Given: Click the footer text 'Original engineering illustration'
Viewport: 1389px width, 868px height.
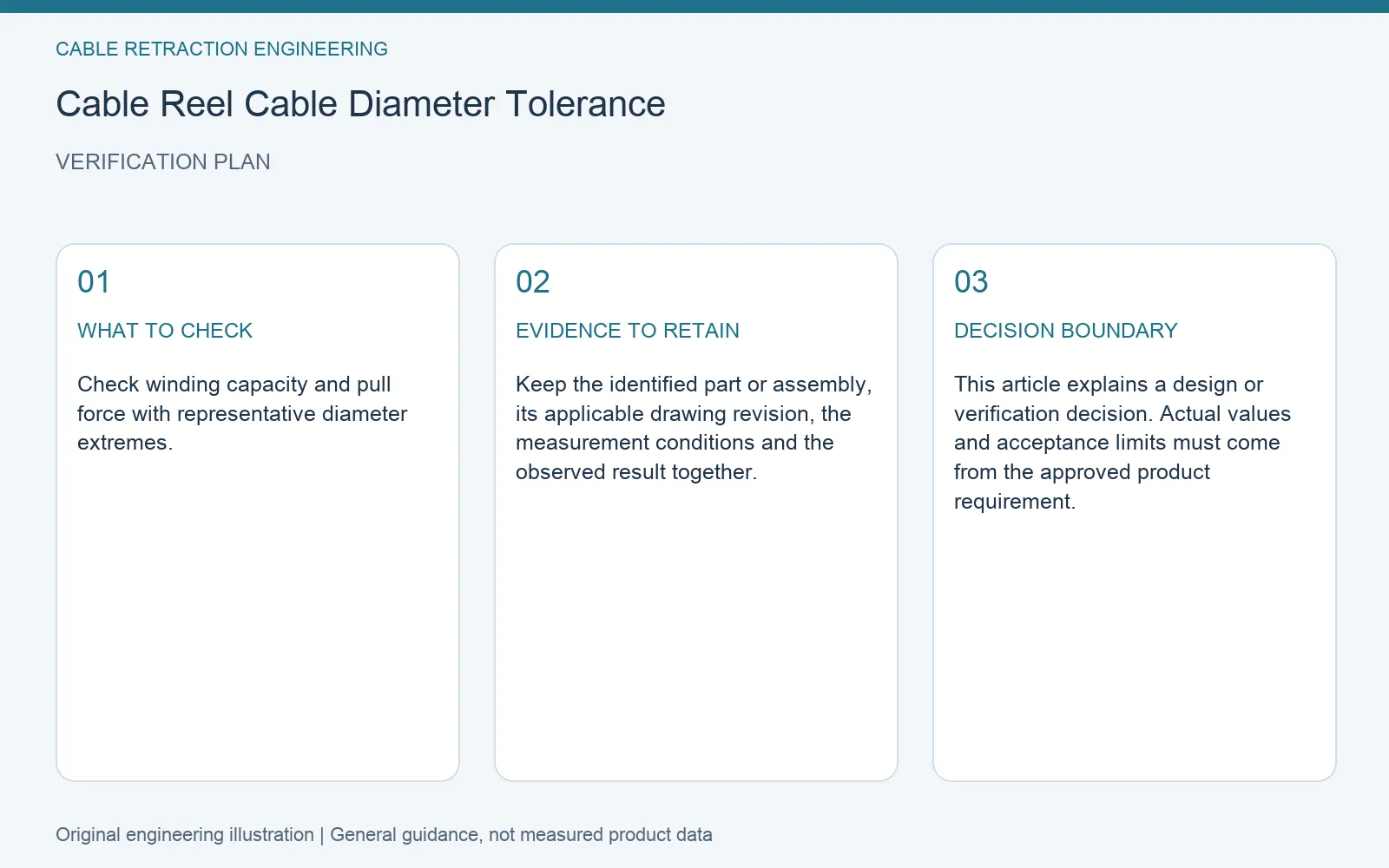Looking at the screenshot, I should click(x=185, y=835).
